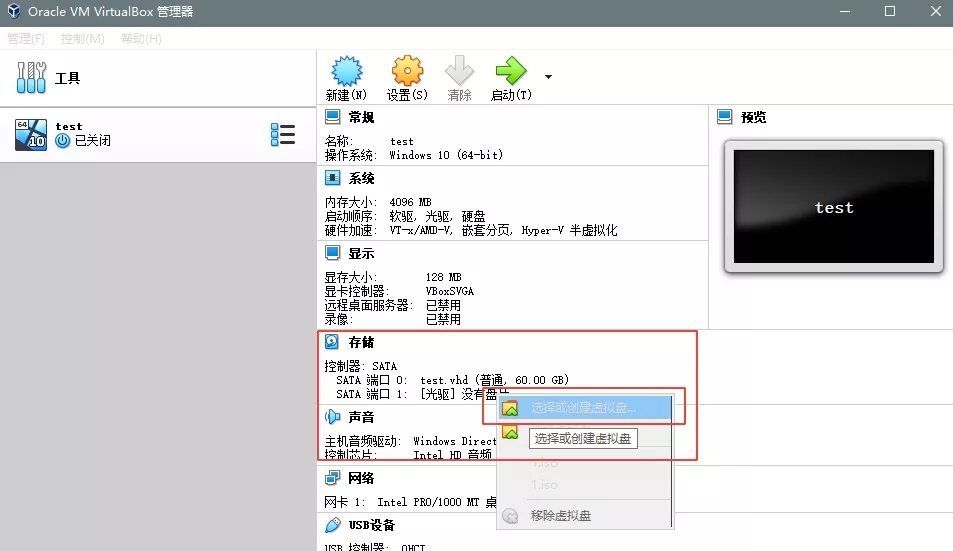
Task: Start the VM with the green 启动 arrow
Action: [511, 70]
